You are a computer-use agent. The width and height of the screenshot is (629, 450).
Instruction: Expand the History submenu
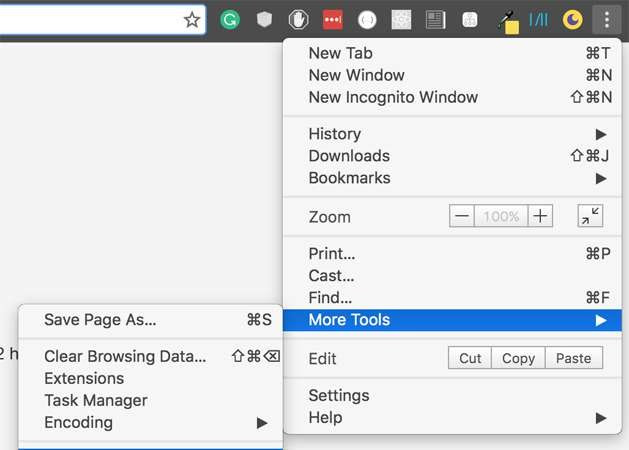(x=452, y=134)
